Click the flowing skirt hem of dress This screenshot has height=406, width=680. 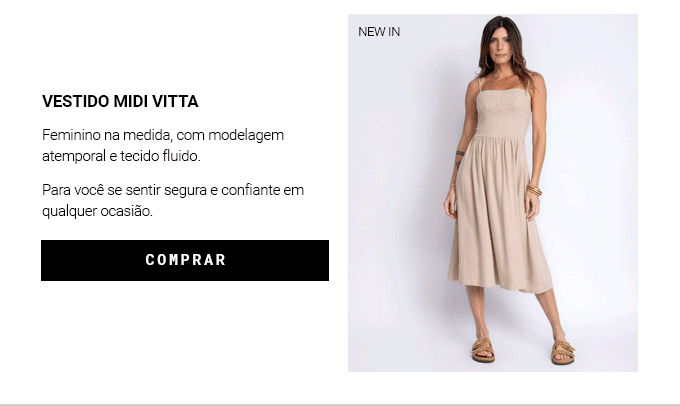tap(501, 284)
